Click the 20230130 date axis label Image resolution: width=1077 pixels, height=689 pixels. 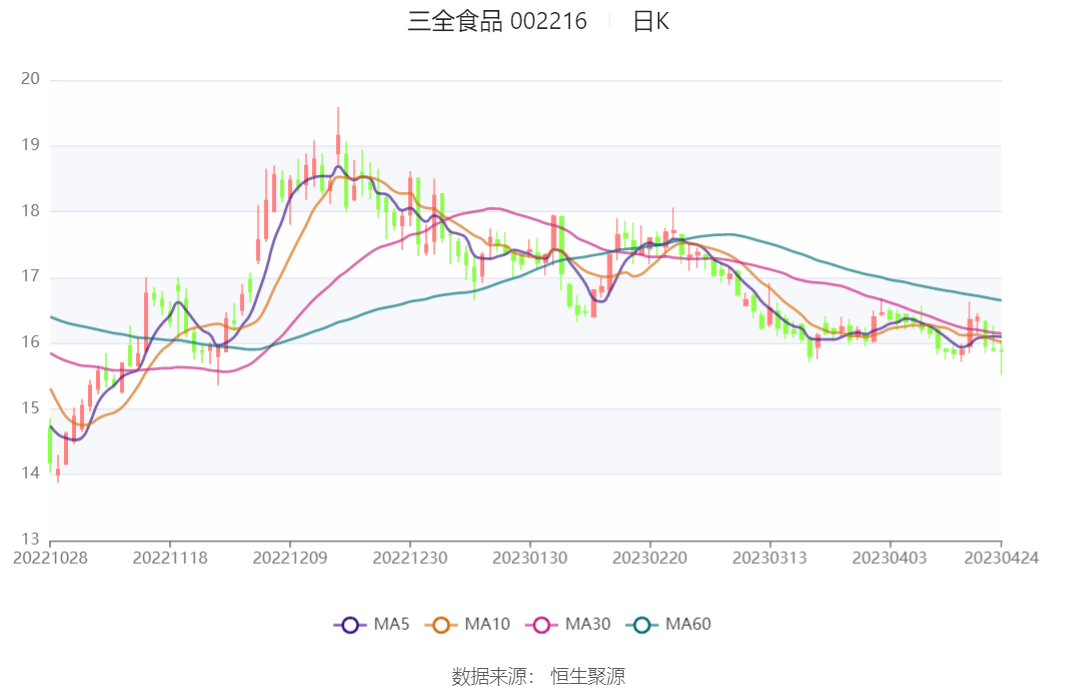pyautogui.click(x=530, y=558)
